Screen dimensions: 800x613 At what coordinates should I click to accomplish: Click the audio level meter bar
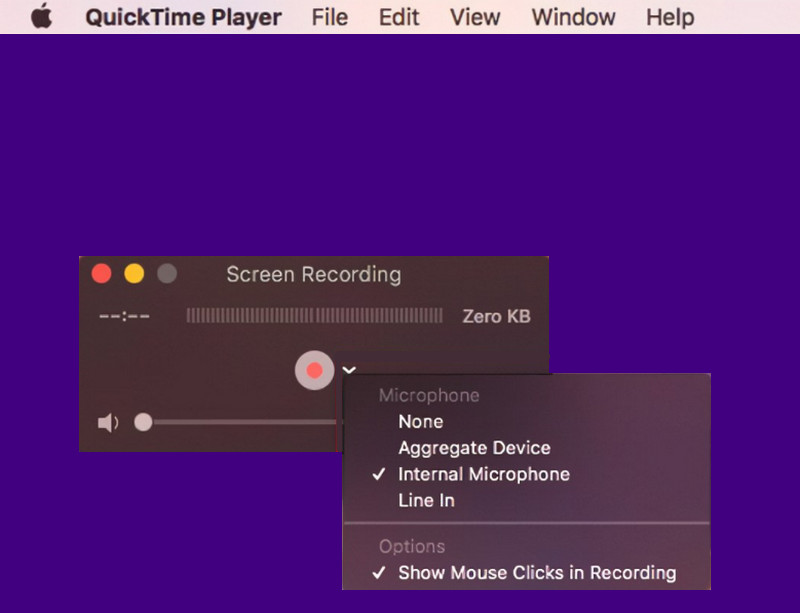click(314, 315)
